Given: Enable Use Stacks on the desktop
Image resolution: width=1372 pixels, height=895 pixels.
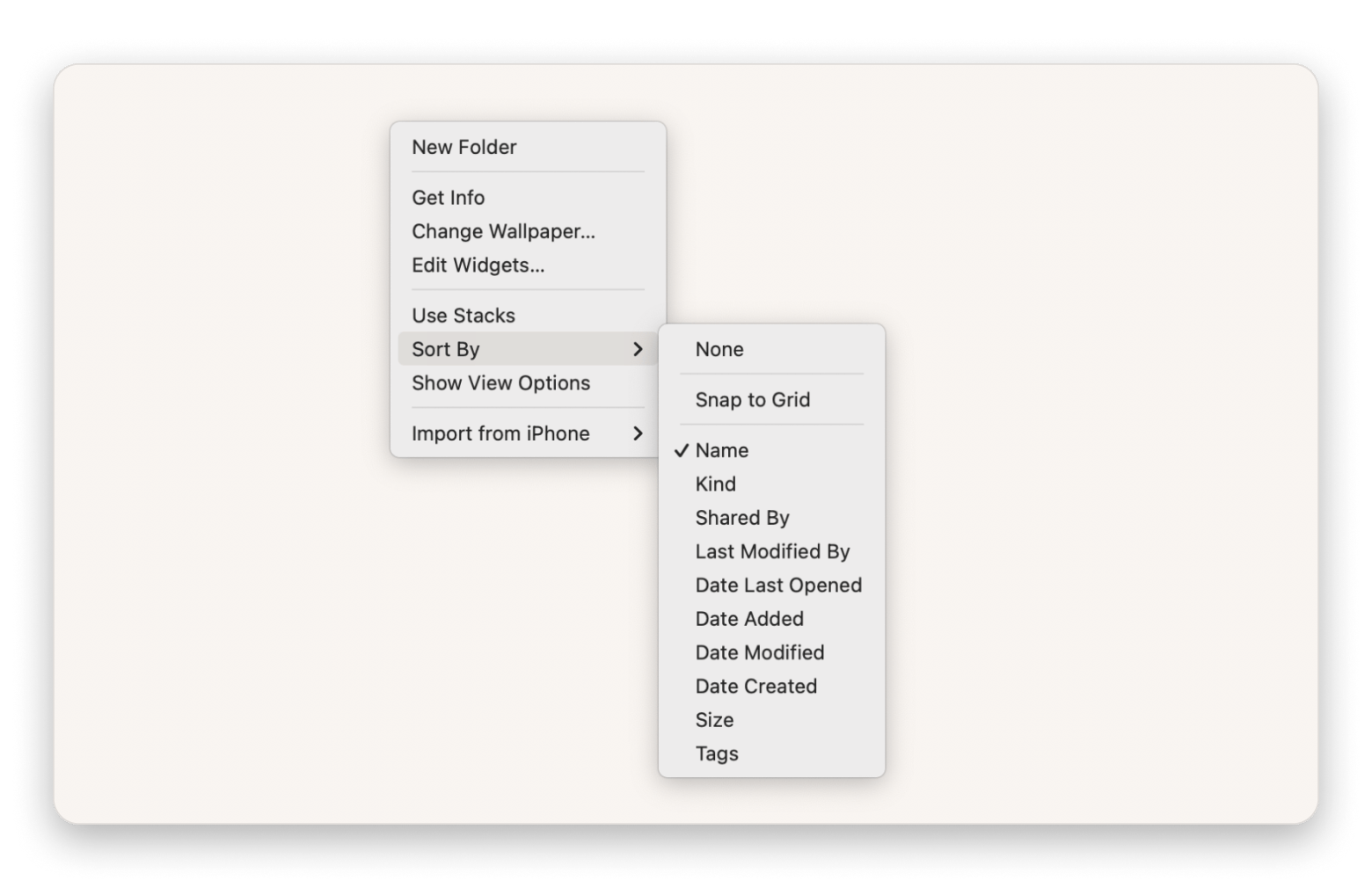Looking at the screenshot, I should pos(463,315).
